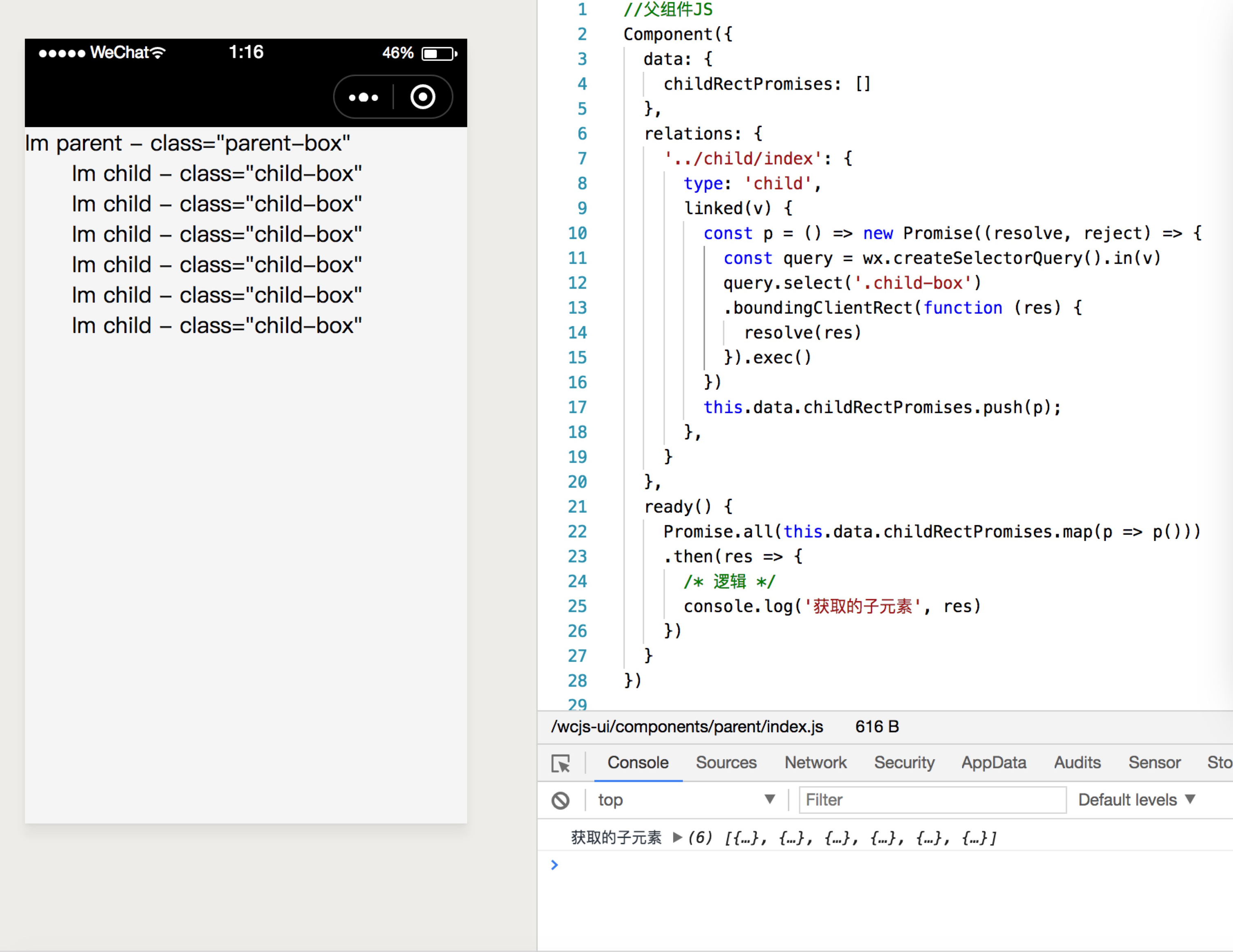Clear console with the block icon

[560, 800]
